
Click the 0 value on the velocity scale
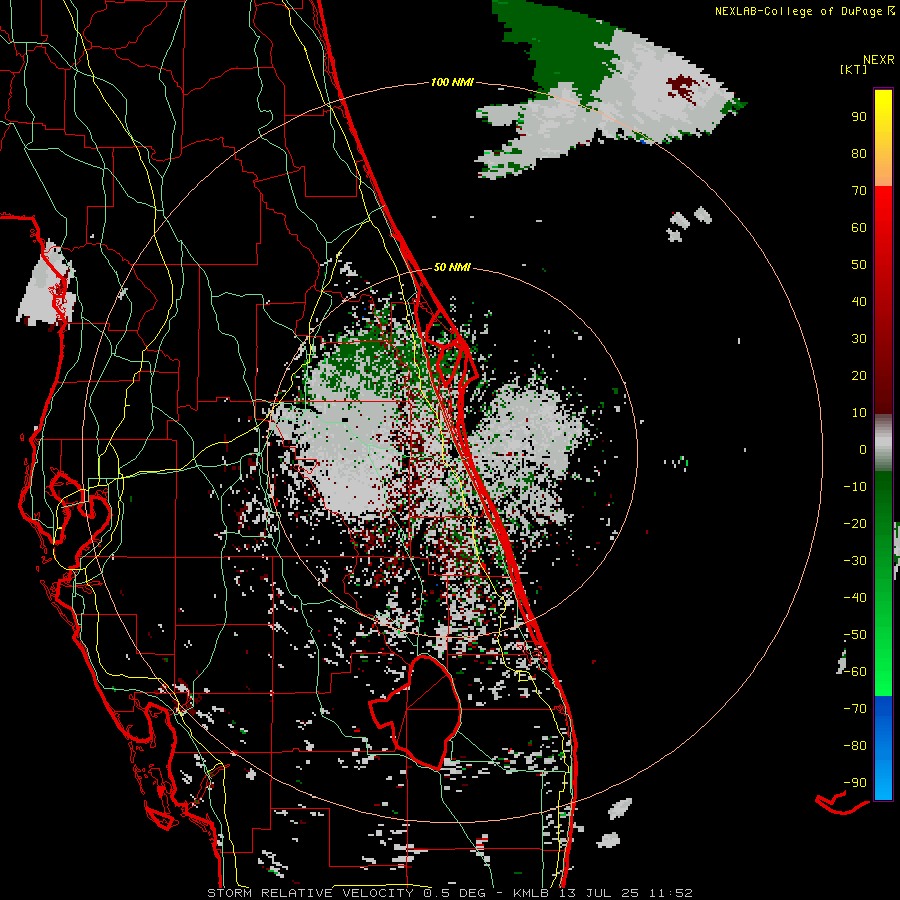[x=863, y=449]
